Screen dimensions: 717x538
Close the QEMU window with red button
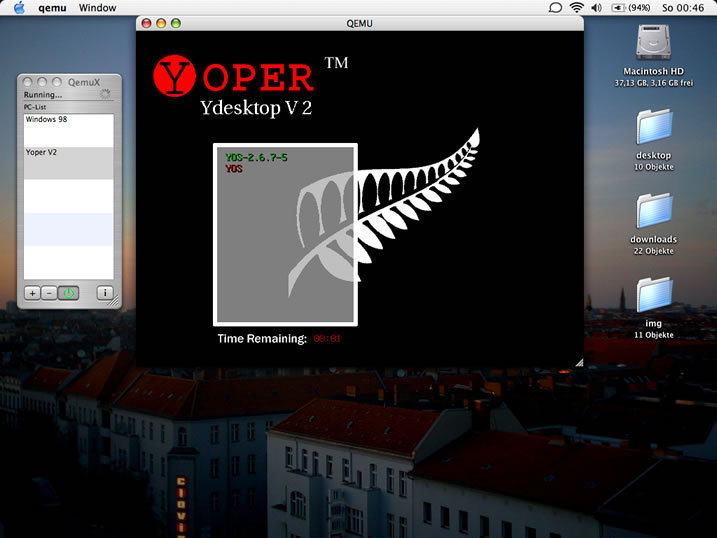click(x=146, y=23)
